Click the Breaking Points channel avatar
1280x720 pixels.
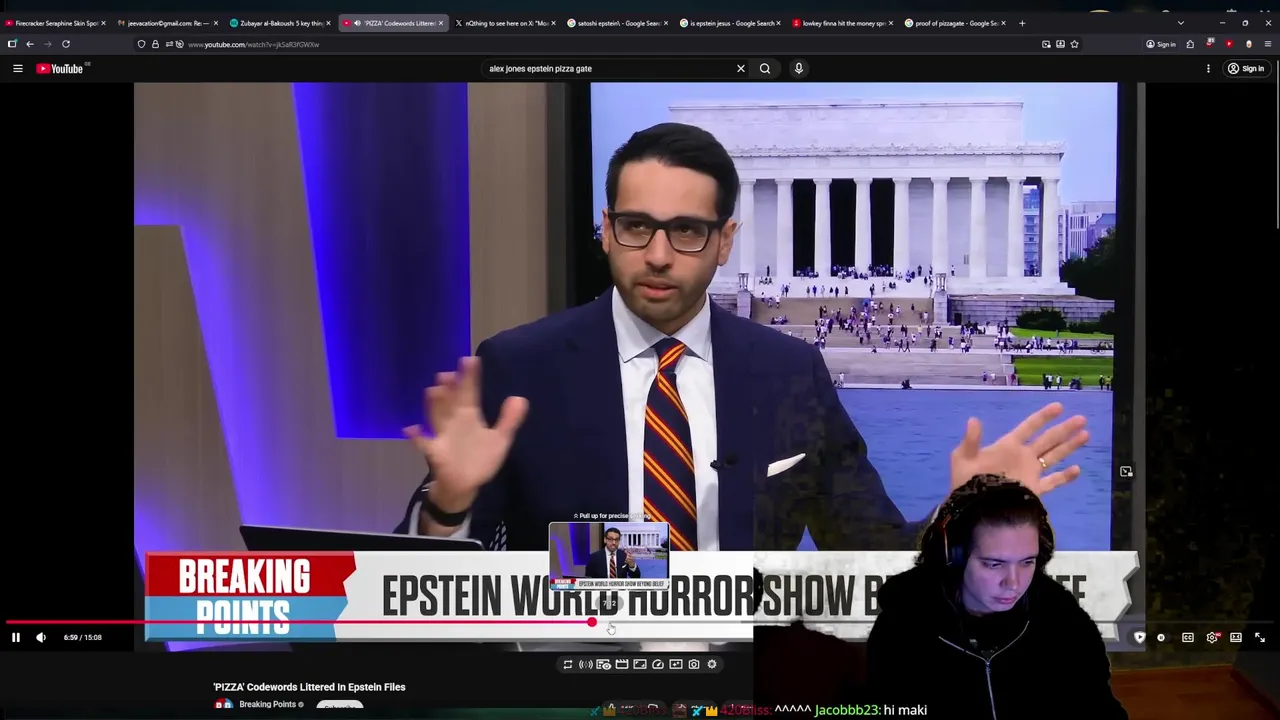pyautogui.click(x=224, y=705)
